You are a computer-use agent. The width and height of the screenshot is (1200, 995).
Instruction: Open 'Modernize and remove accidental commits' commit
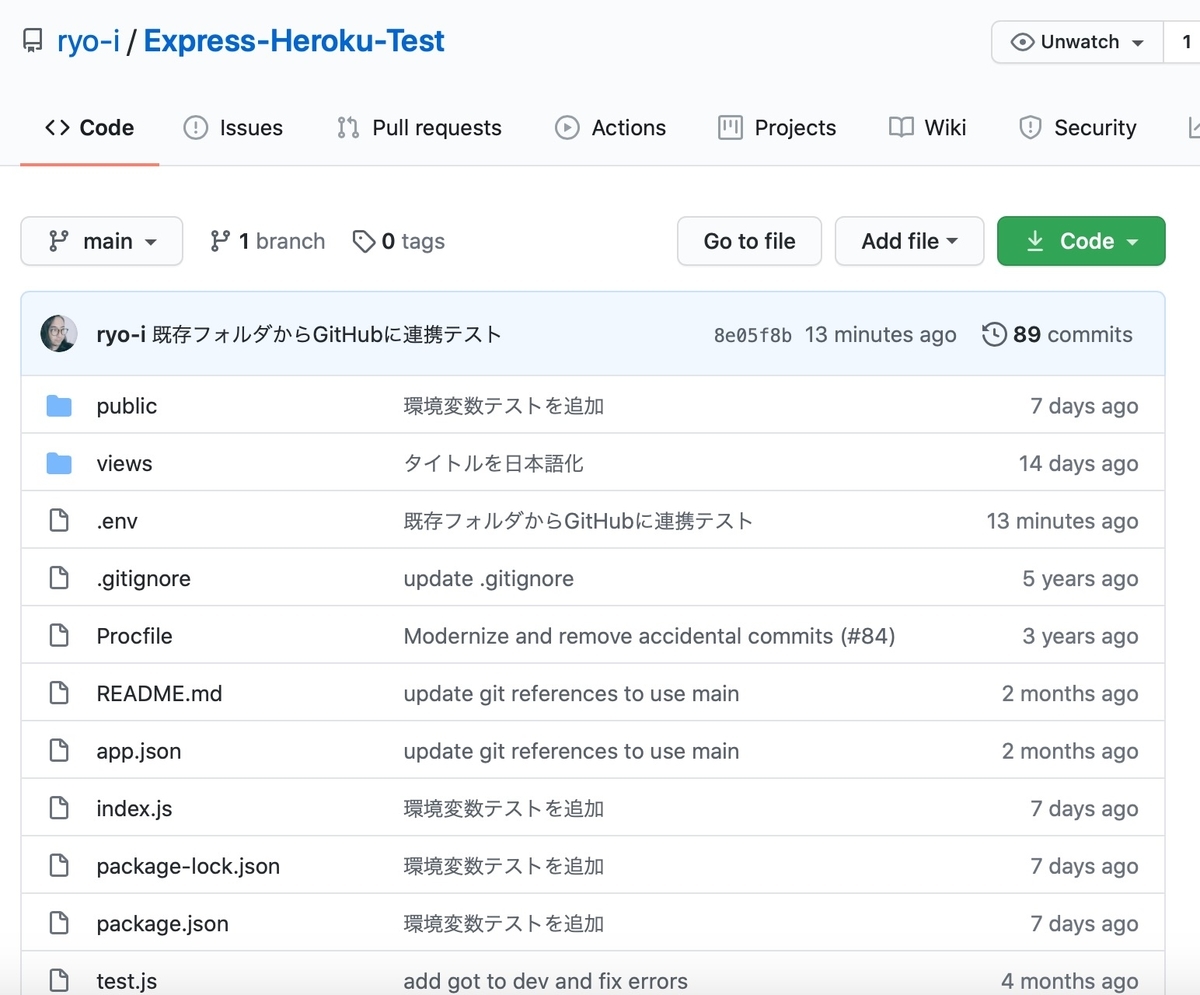coord(618,636)
